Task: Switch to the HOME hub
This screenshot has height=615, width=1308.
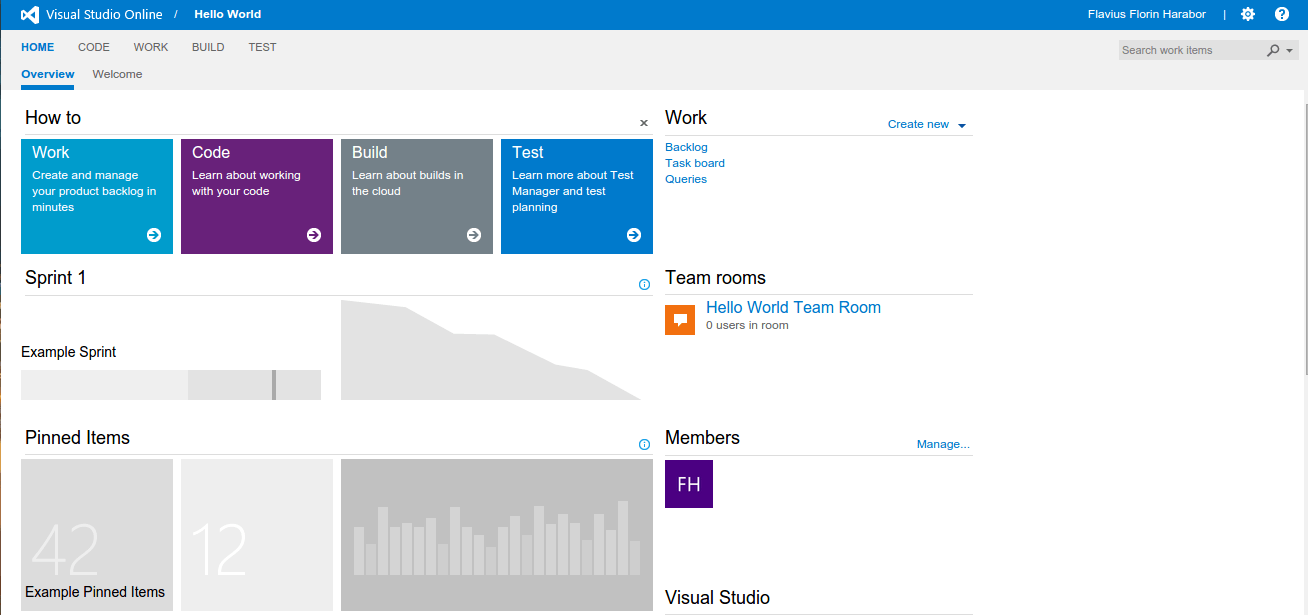Action: pos(38,47)
